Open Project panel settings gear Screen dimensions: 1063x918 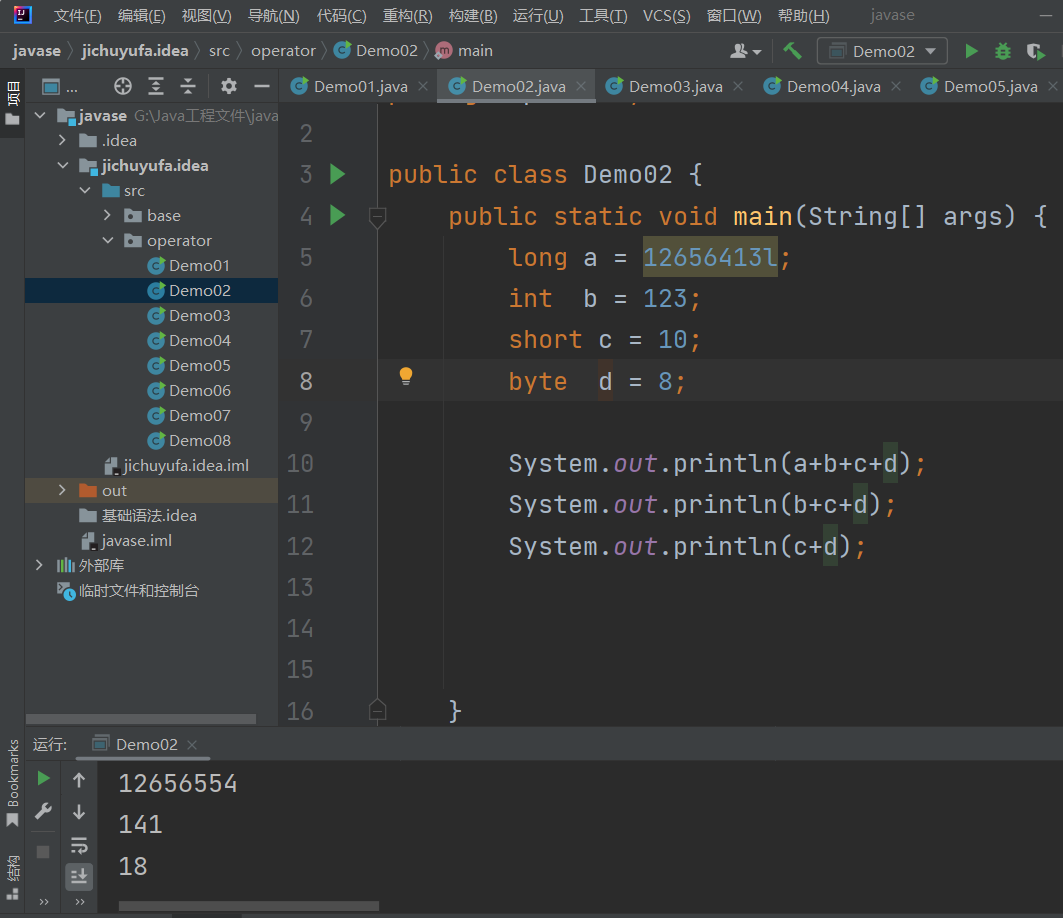click(229, 86)
